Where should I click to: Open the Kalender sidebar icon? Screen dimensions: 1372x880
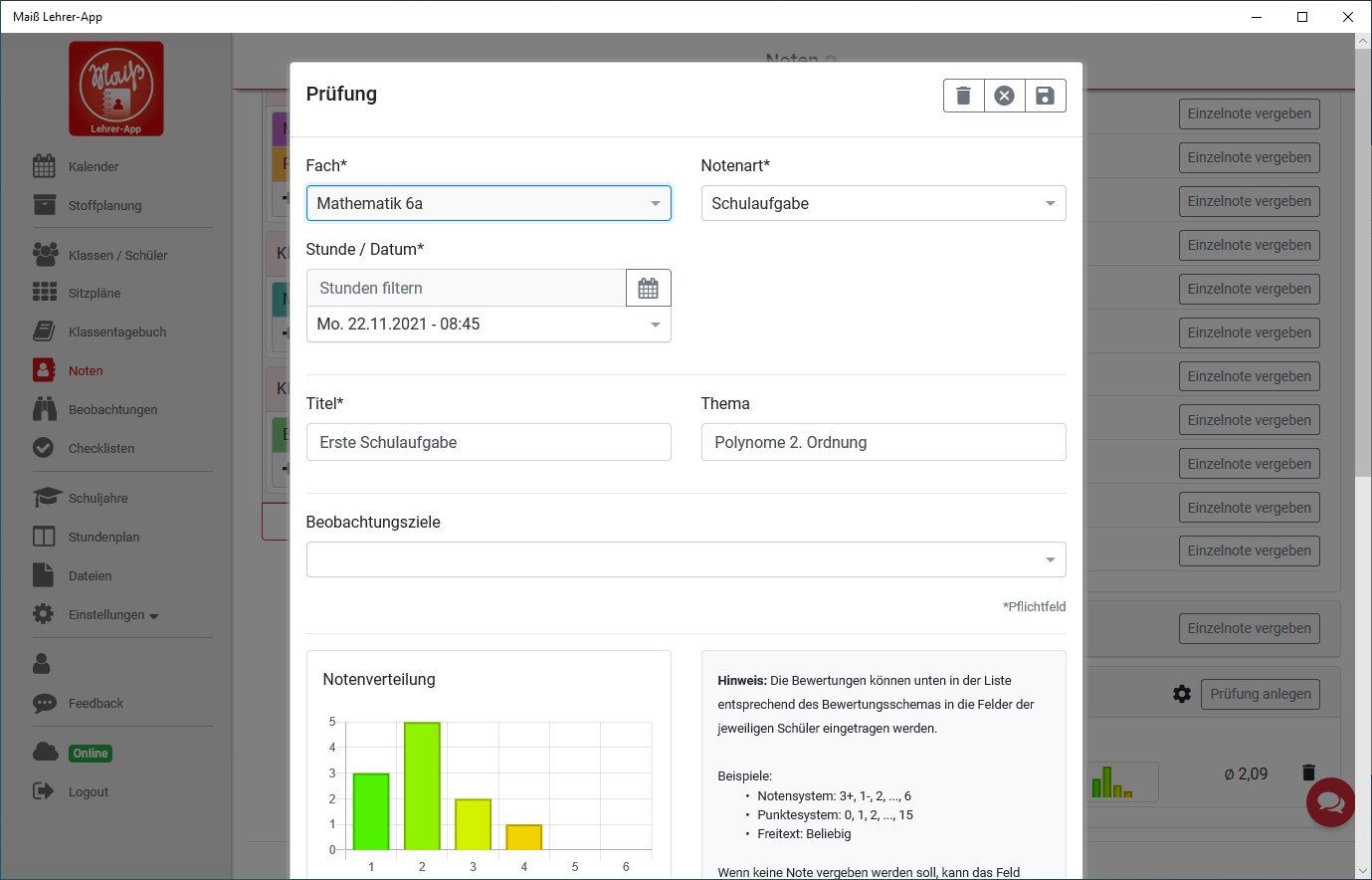44,166
